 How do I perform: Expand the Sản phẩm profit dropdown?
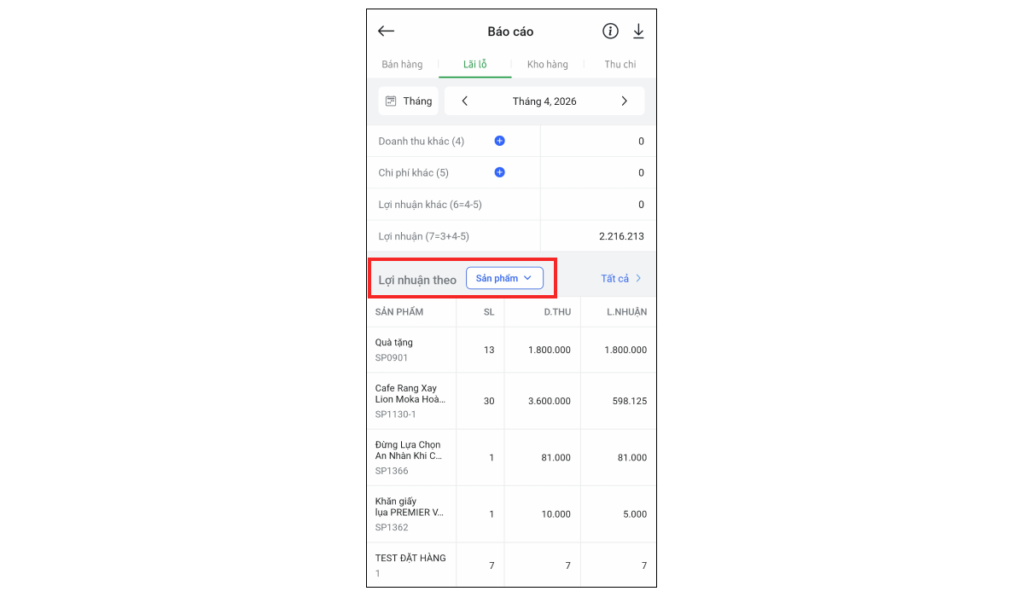pyautogui.click(x=504, y=278)
